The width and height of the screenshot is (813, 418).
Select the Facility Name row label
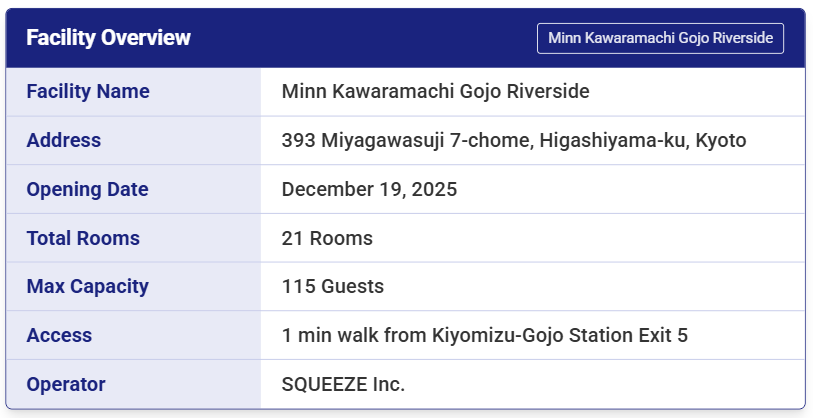(88, 92)
